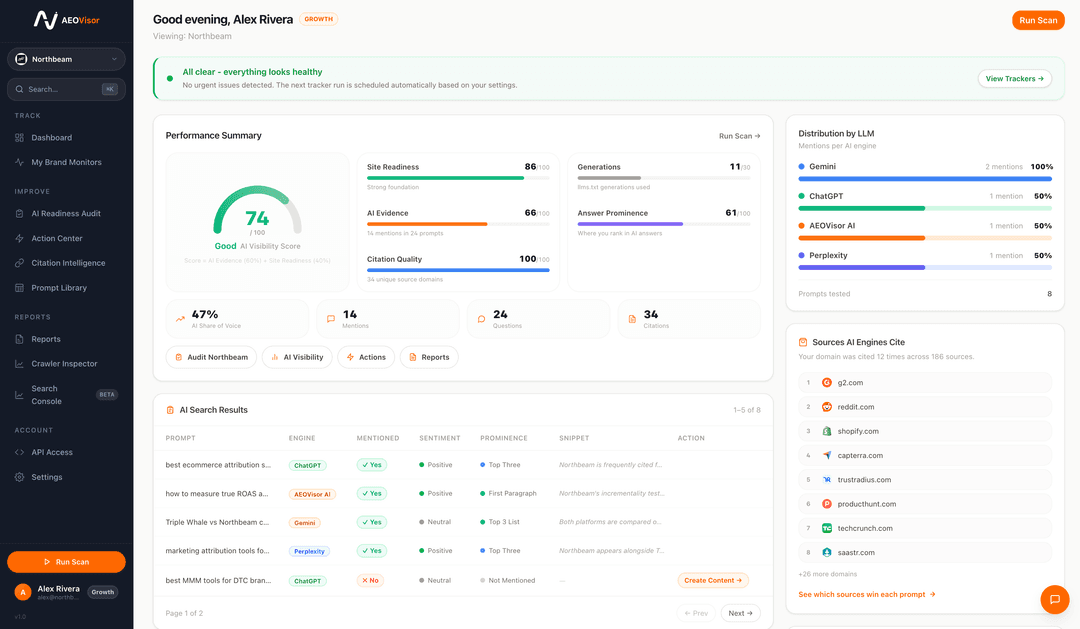
Task: Click the Reports document icon in sidebar
Action: (x=19, y=339)
